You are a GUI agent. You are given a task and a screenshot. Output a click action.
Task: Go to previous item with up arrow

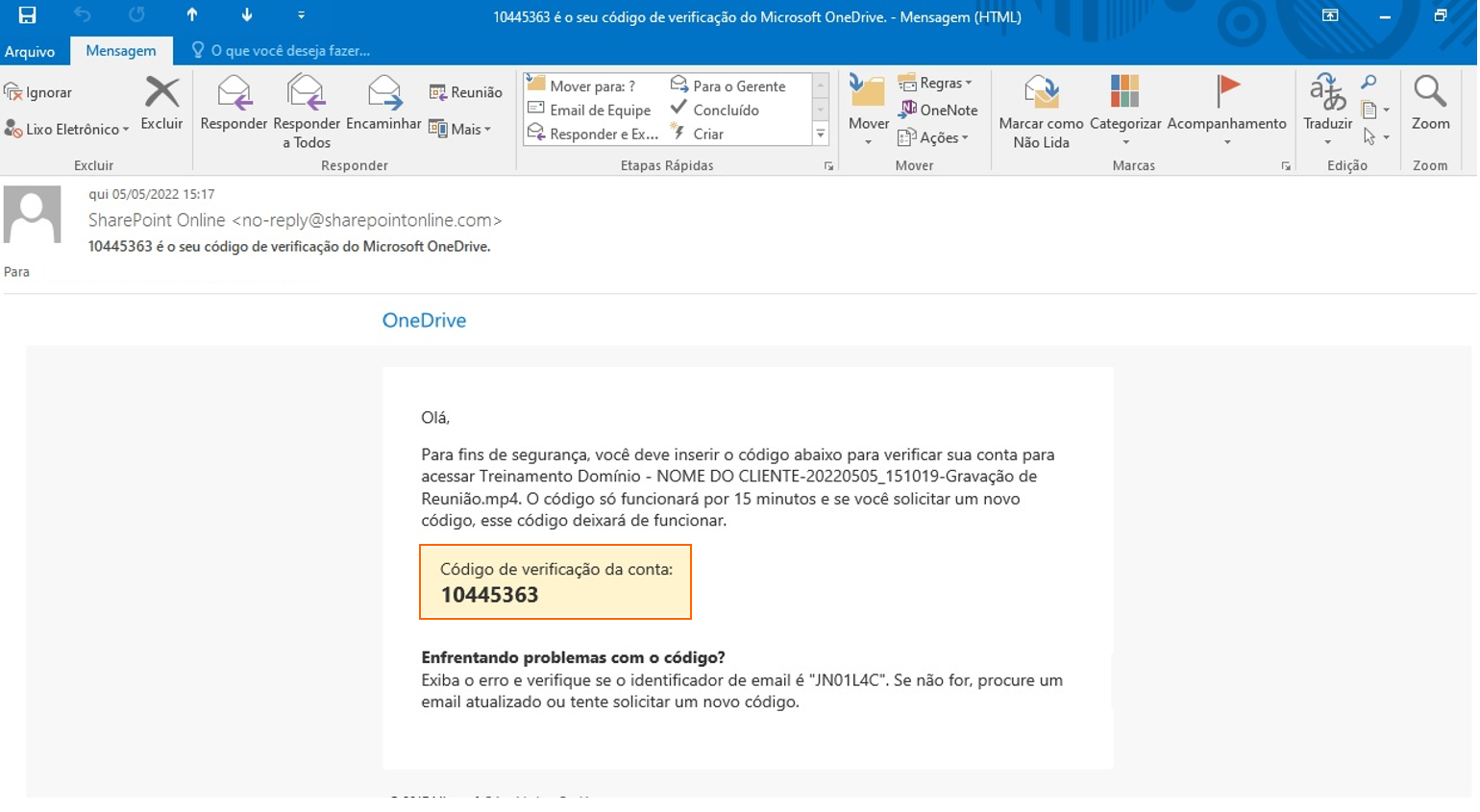(192, 15)
